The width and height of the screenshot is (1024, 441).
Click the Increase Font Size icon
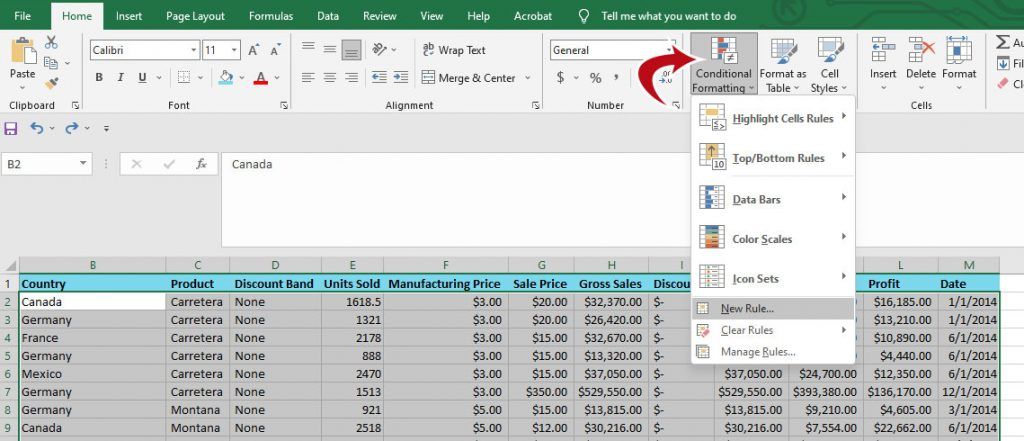[x=253, y=50]
